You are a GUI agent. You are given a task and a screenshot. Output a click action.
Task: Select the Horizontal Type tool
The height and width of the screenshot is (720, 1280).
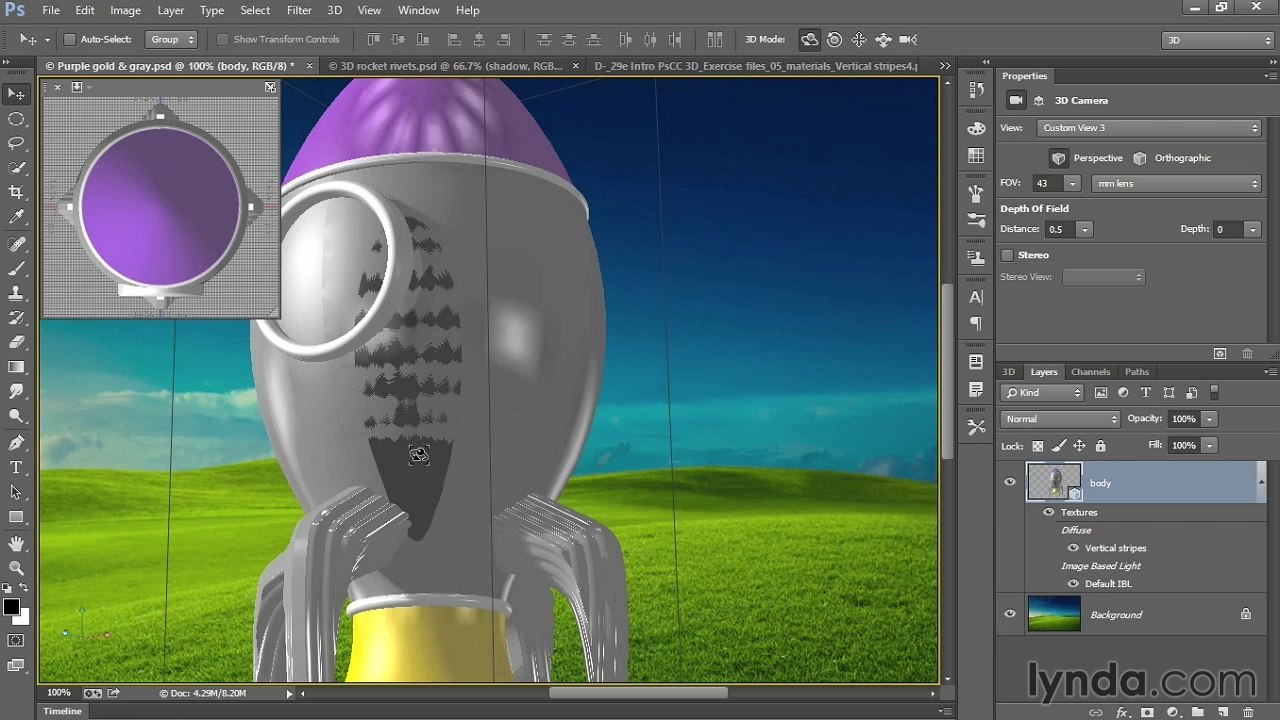click(16, 467)
